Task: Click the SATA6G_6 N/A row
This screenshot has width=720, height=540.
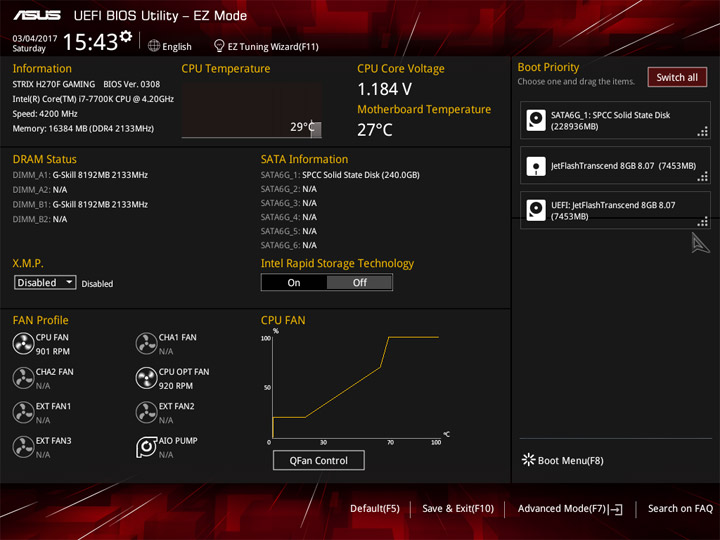Action: pyautogui.click(x=289, y=245)
